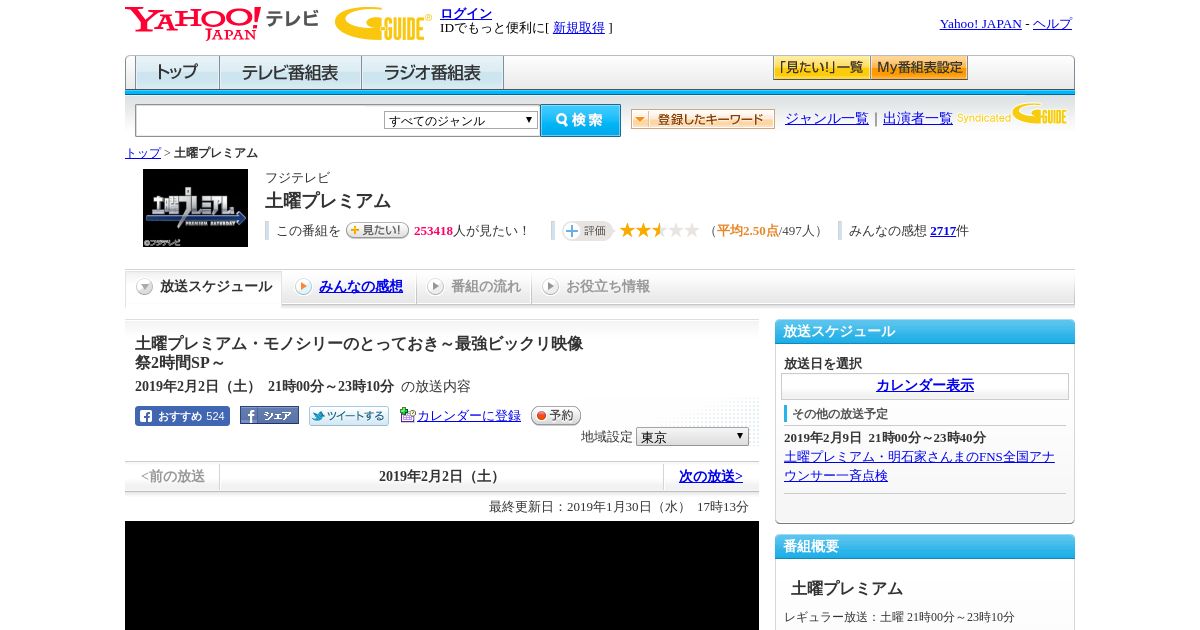1200x630 pixels.
Task: Click the Facebook おすすめ 524 button
Action: [x=182, y=416]
